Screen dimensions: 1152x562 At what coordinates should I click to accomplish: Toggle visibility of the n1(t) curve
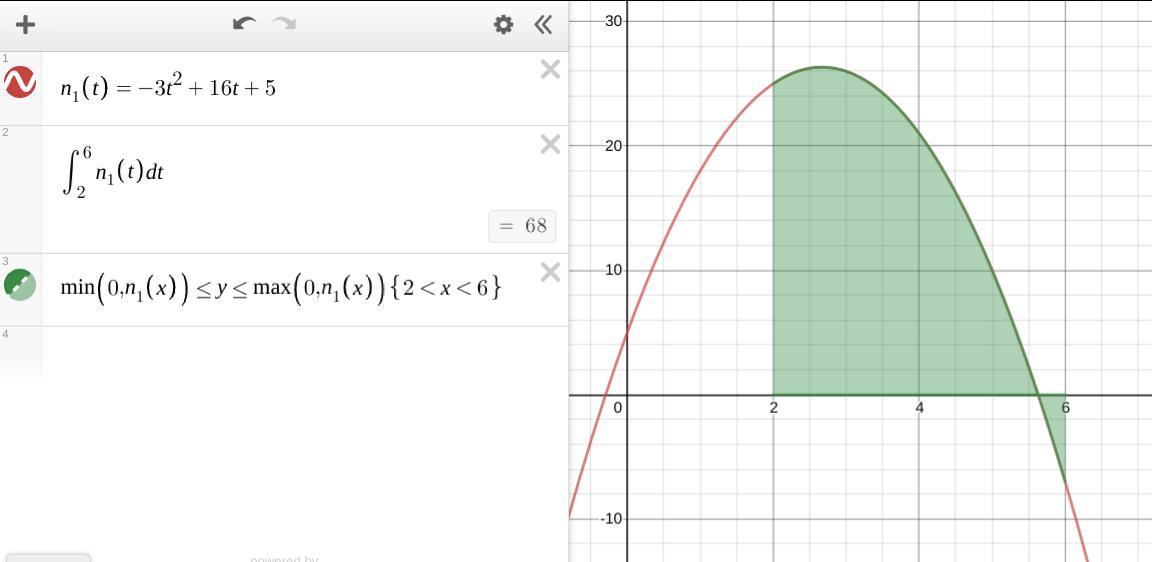pos(20,82)
